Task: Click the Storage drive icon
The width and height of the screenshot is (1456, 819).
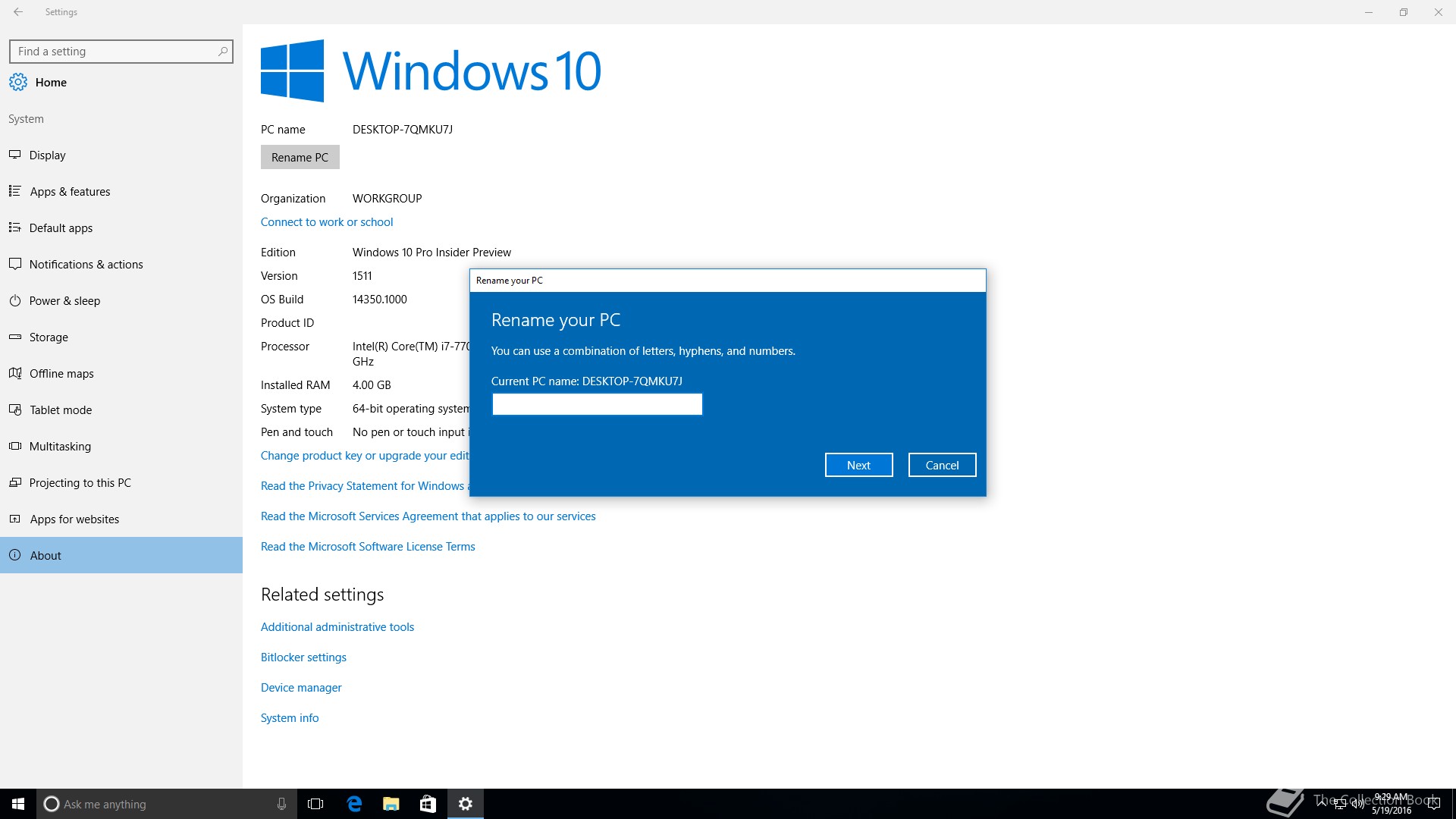Action: [15, 337]
